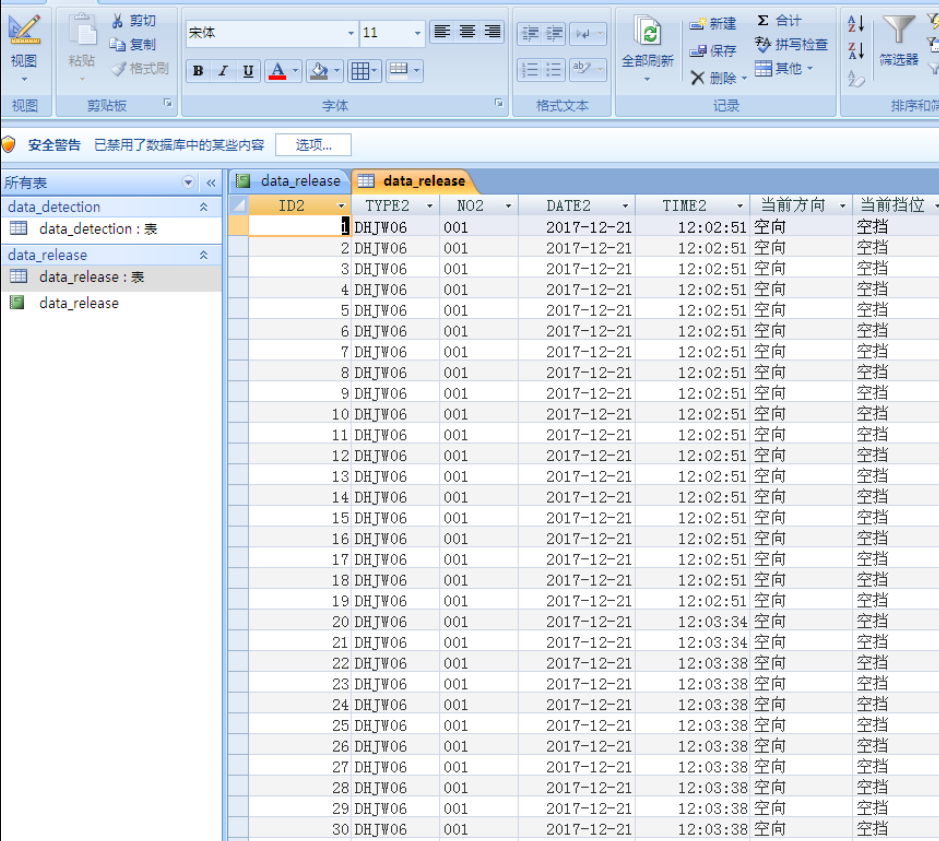Apply the alternate row fill color
Screen dimensions: 939x841
tap(399, 71)
